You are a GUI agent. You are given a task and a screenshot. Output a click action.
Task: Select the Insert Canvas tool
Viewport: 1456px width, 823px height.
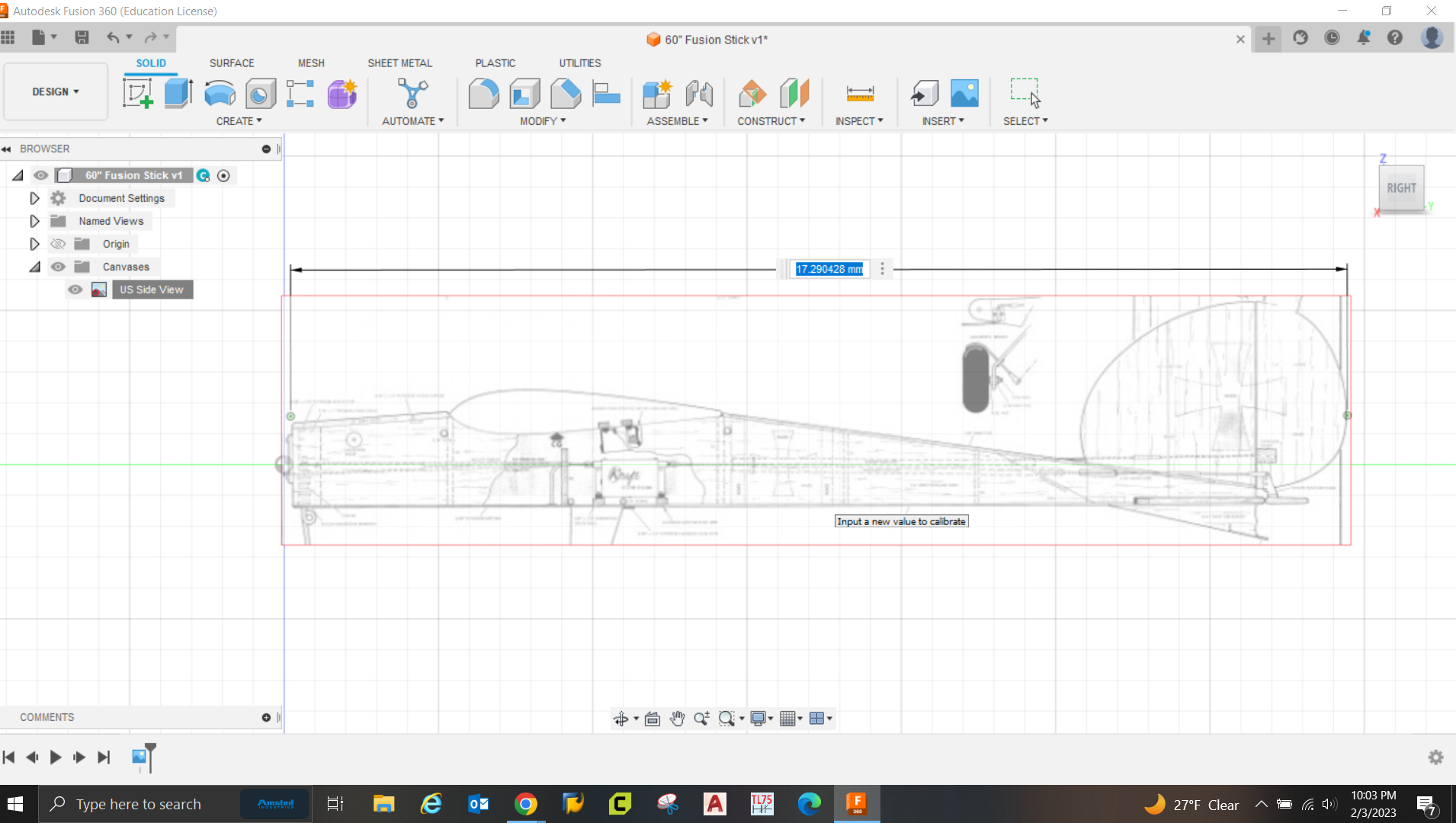coord(964,93)
